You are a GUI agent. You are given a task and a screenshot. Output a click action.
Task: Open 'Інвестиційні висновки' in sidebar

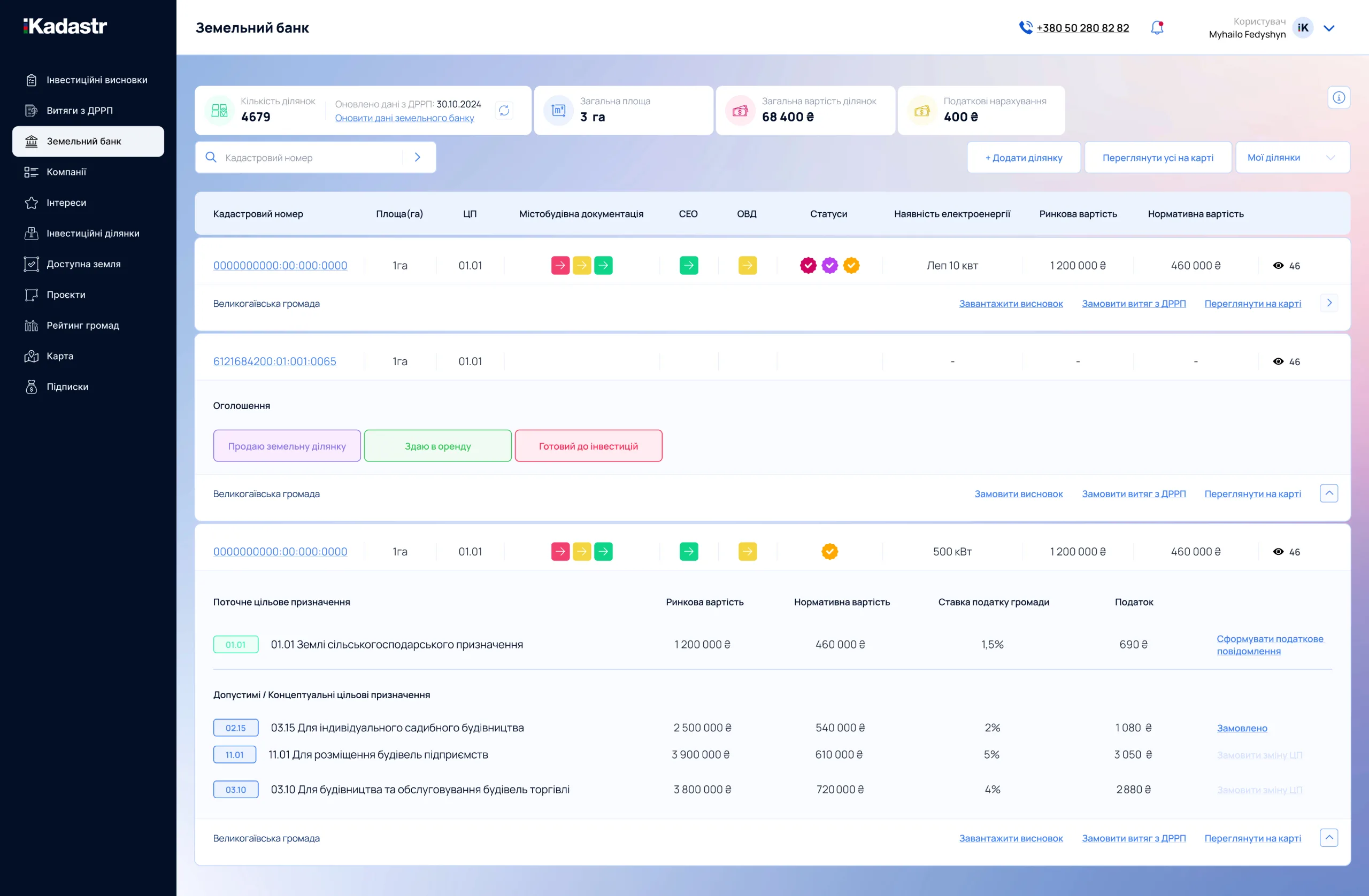pos(97,80)
